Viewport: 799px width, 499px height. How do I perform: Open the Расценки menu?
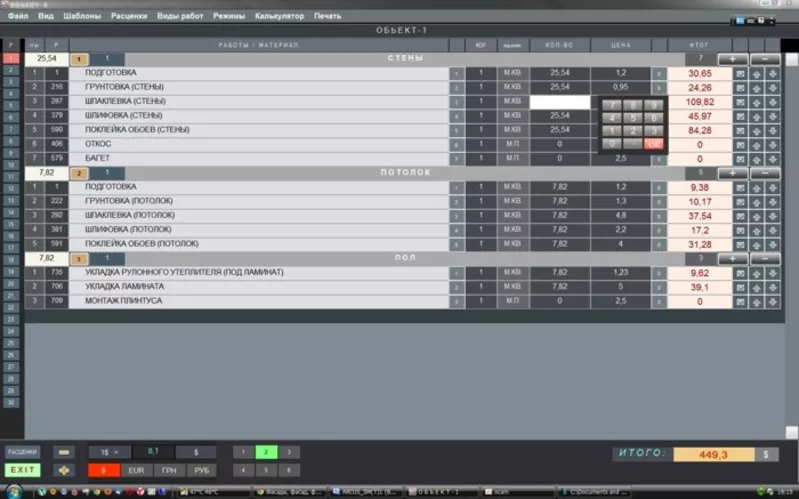(x=129, y=16)
